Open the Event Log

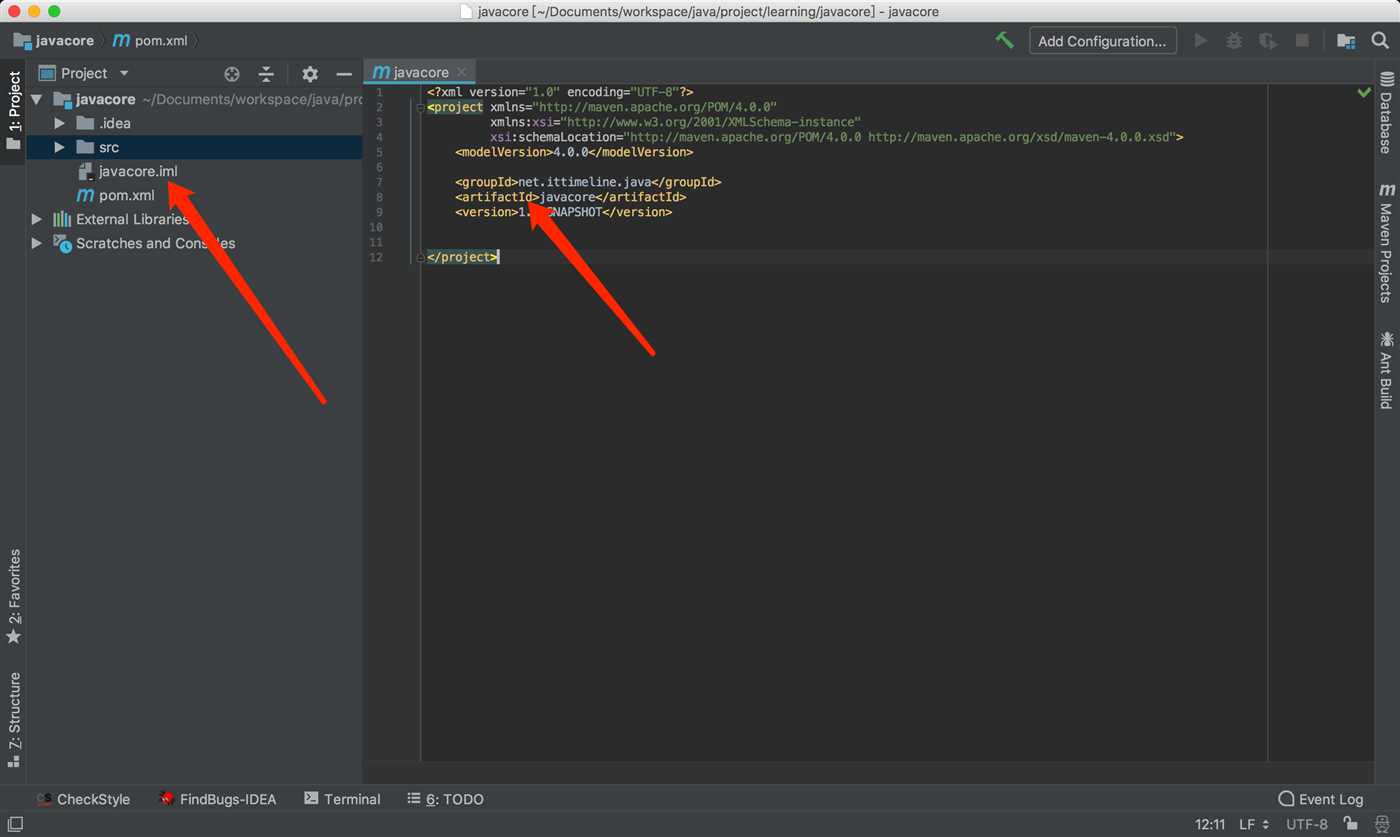tap(1321, 799)
